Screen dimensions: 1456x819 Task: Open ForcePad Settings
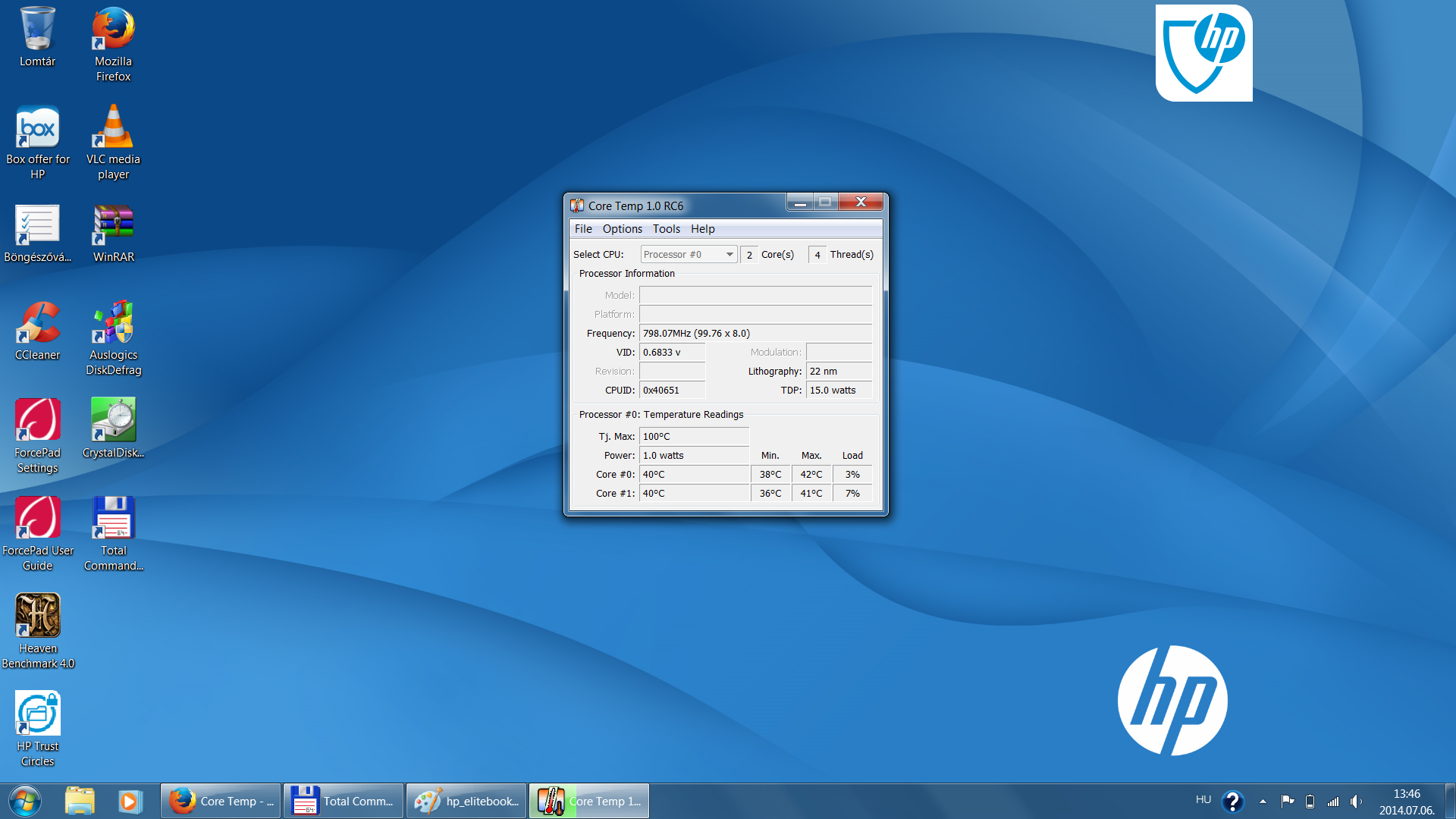point(37,421)
